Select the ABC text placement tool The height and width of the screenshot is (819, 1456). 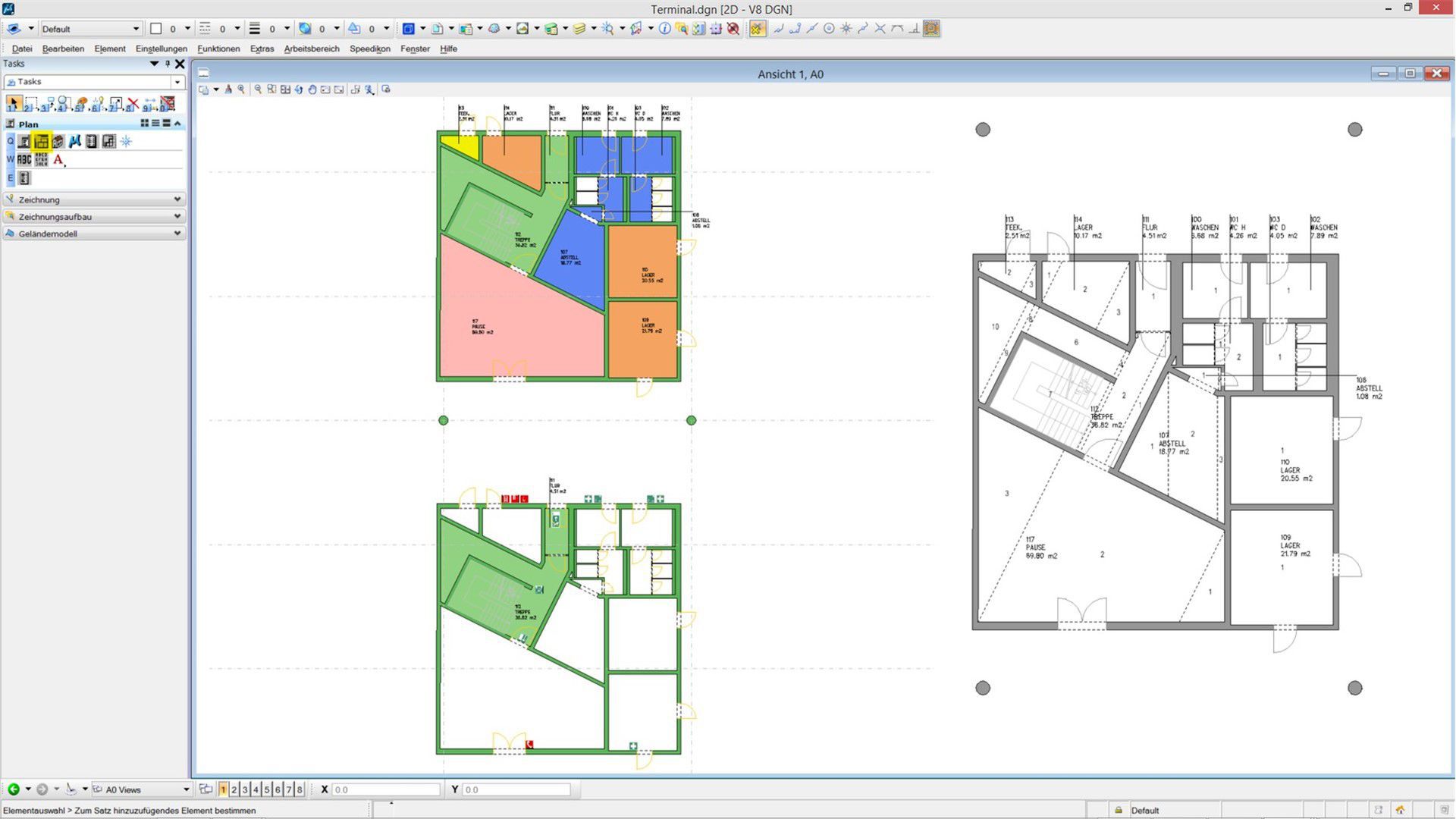24,159
